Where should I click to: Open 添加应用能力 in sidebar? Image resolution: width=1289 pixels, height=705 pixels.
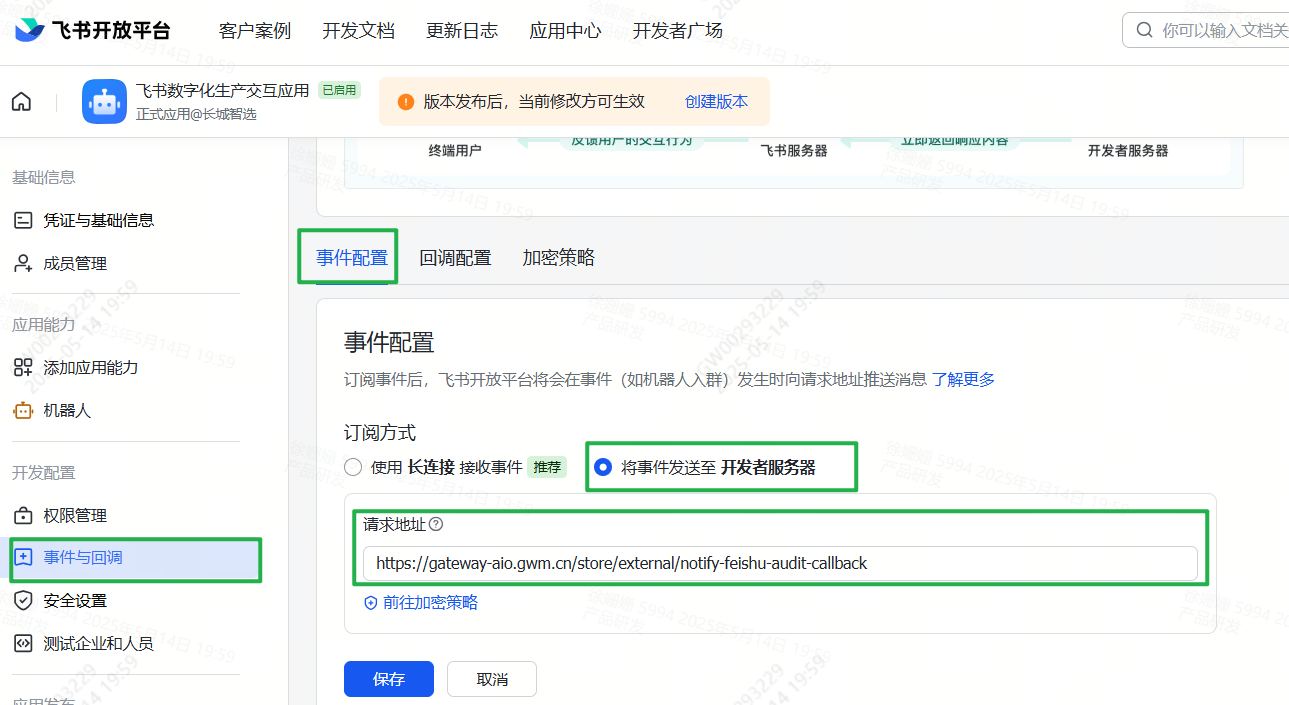point(90,367)
